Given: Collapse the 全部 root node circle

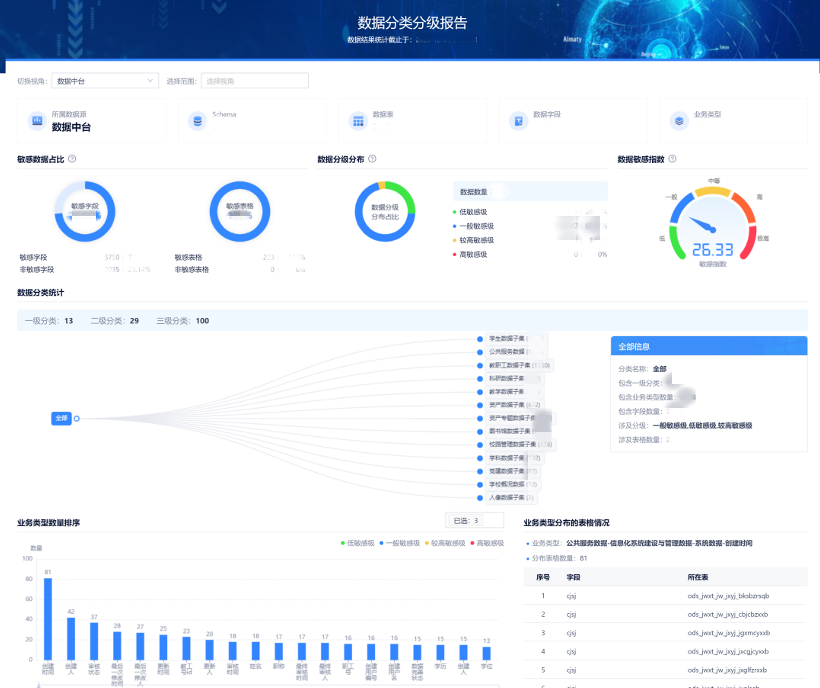Looking at the screenshot, I should tap(76, 418).
